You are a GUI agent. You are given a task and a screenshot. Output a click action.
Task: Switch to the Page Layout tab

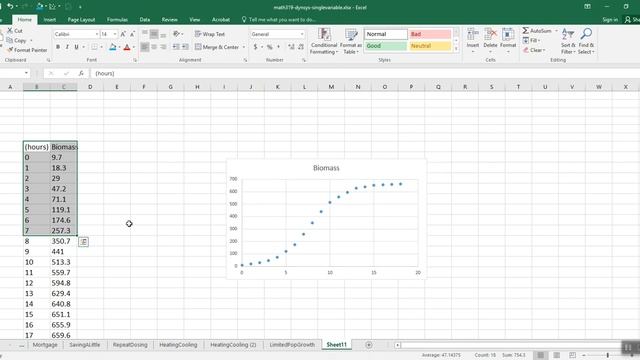(81, 20)
